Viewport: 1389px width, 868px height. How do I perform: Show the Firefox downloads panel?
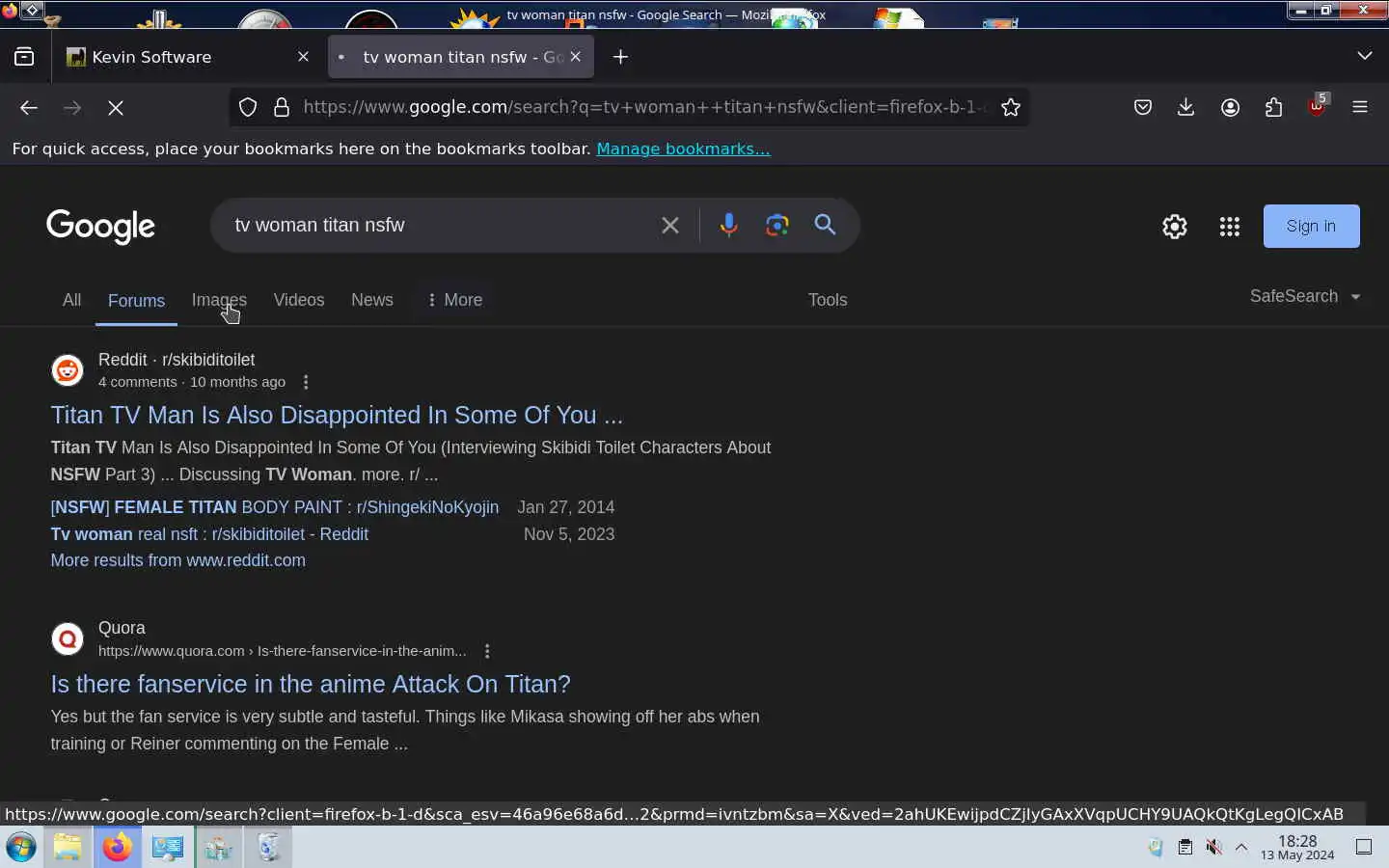tap(1186, 107)
